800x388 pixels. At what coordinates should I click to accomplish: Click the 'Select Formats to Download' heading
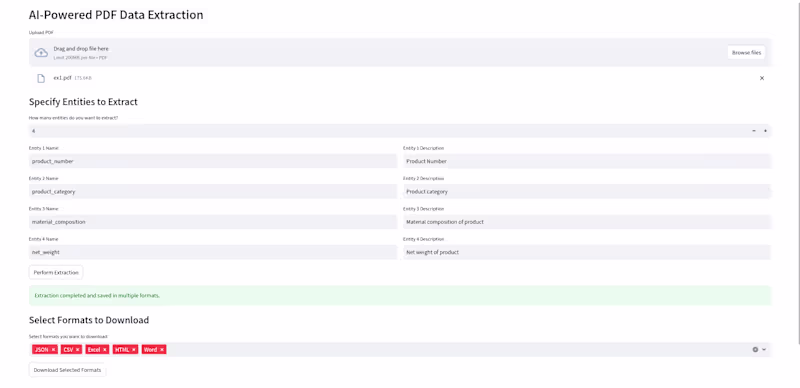click(89, 320)
